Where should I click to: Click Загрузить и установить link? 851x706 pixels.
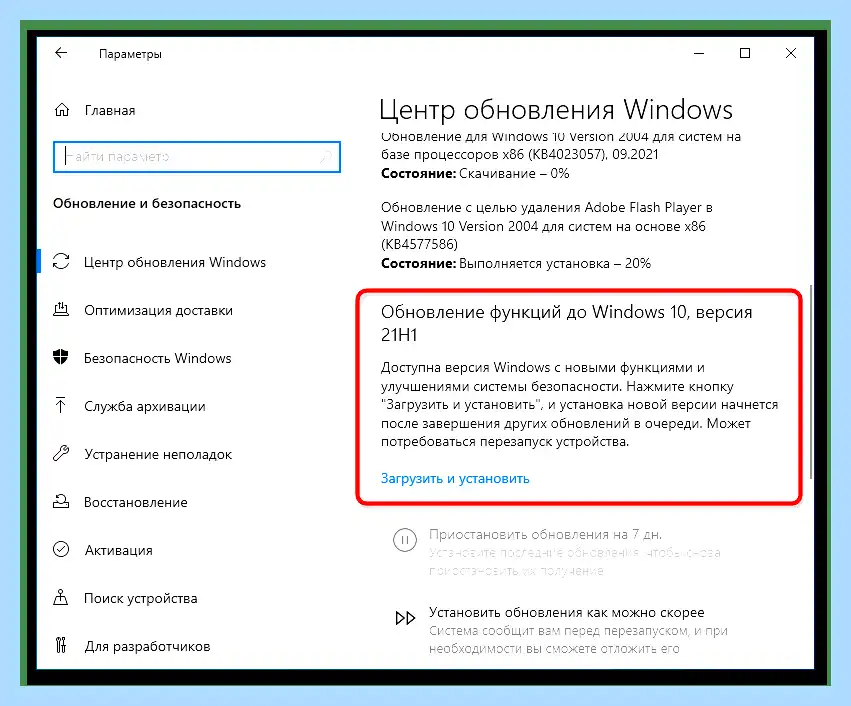(455, 479)
